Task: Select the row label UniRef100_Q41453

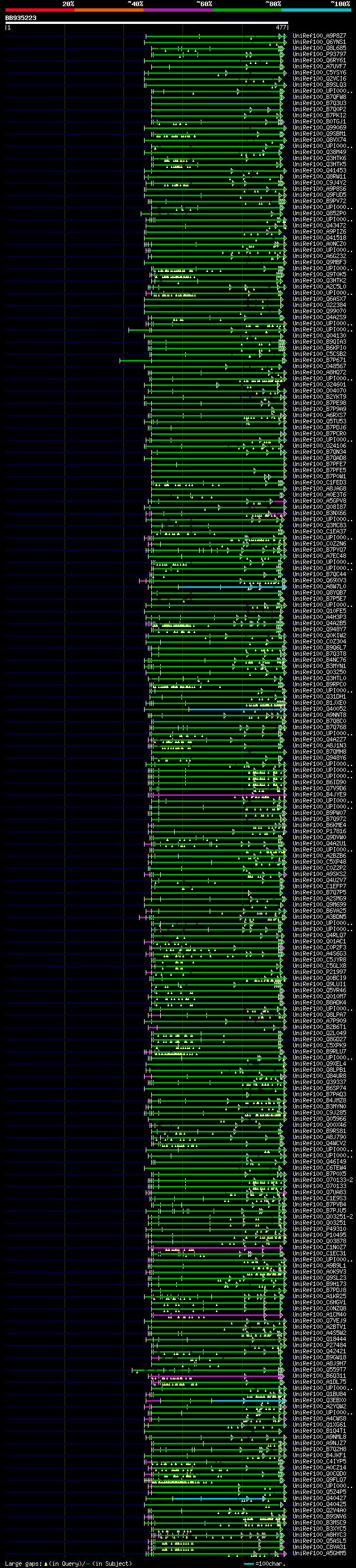Action: (x=319, y=170)
